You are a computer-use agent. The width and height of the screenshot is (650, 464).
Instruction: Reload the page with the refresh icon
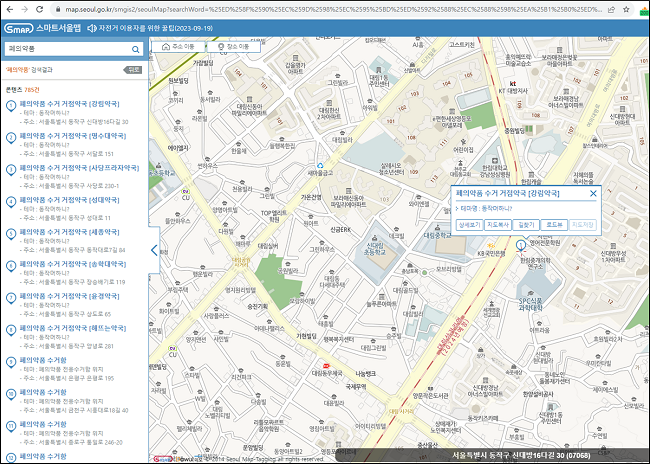[39, 9]
